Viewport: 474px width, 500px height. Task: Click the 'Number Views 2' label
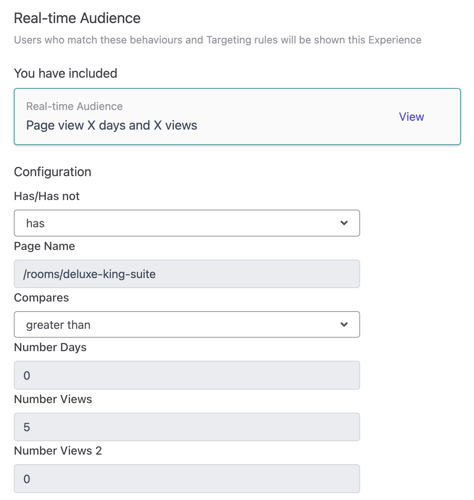tap(58, 451)
